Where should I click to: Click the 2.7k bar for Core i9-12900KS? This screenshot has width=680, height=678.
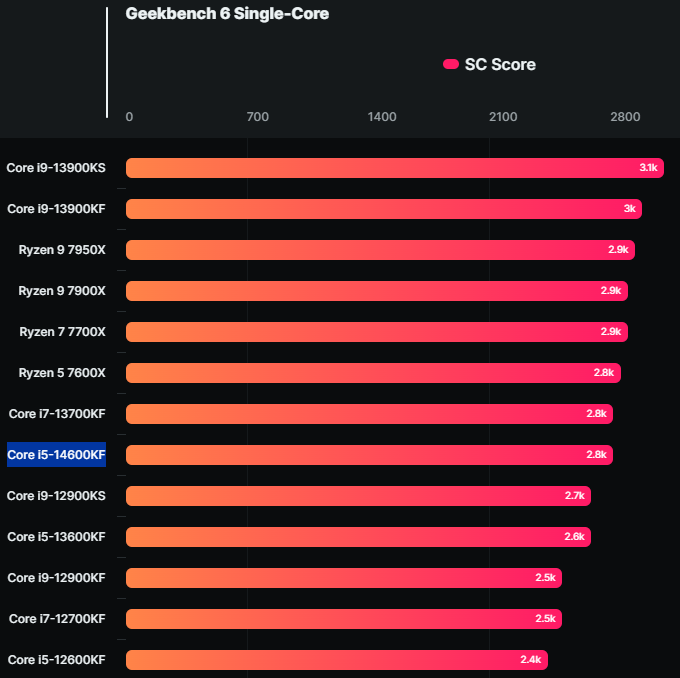tap(358, 496)
